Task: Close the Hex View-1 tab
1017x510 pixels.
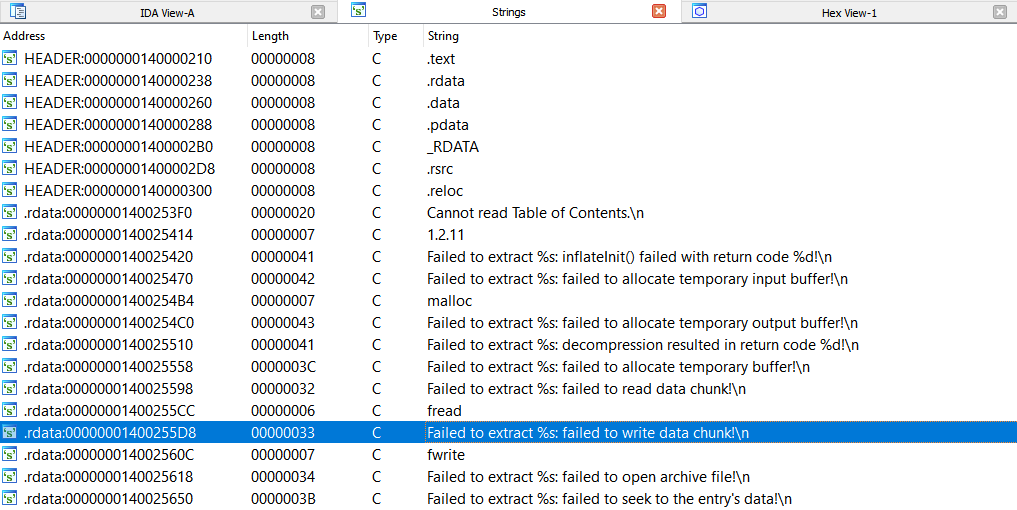Action: tap(999, 12)
